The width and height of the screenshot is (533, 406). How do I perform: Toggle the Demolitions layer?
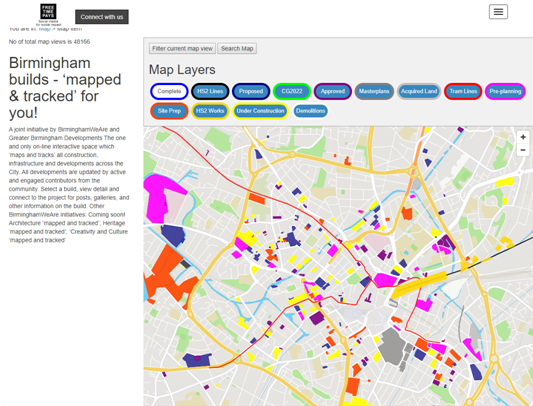click(x=310, y=111)
